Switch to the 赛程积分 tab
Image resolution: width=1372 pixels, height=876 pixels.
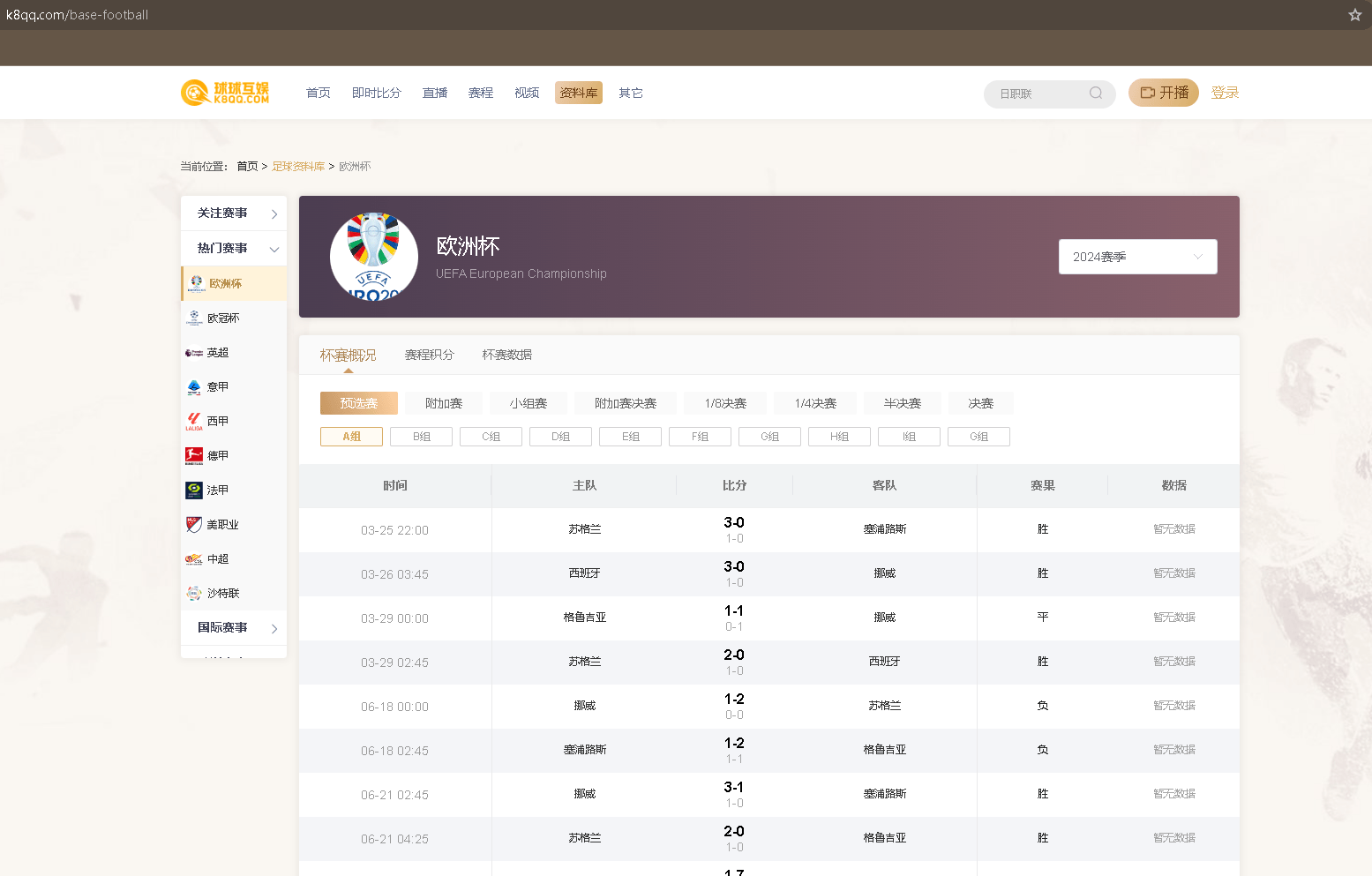pyautogui.click(x=429, y=355)
